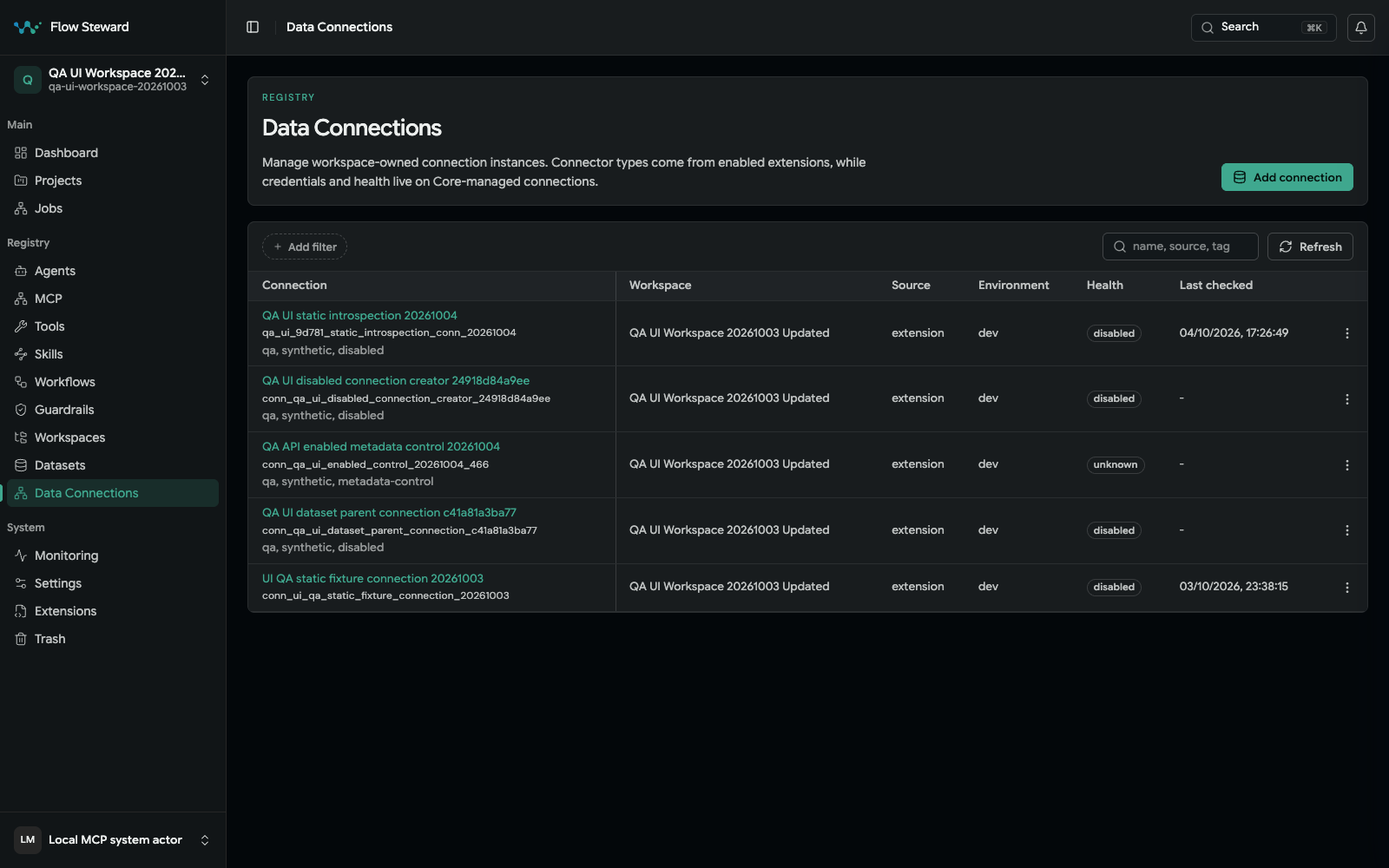Go to Datasets page
Image resolution: width=1389 pixels, height=868 pixels.
[113, 465]
